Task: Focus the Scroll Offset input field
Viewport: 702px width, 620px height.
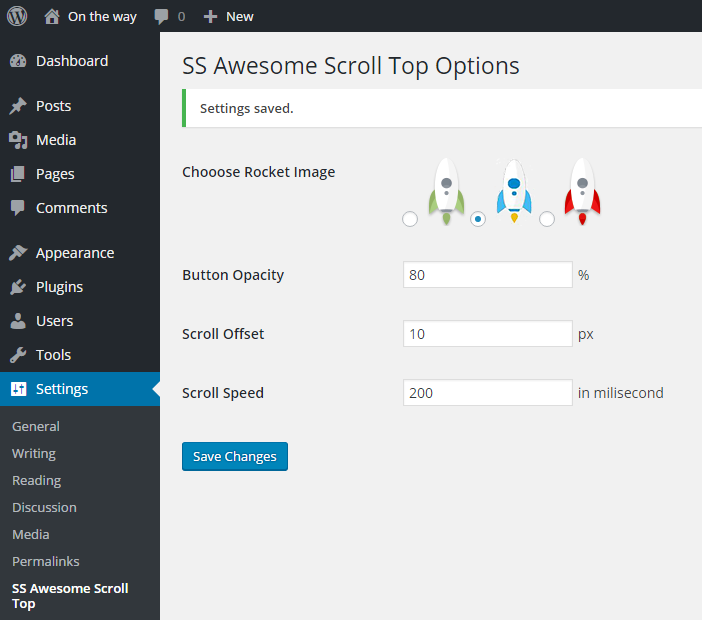Action: point(488,334)
